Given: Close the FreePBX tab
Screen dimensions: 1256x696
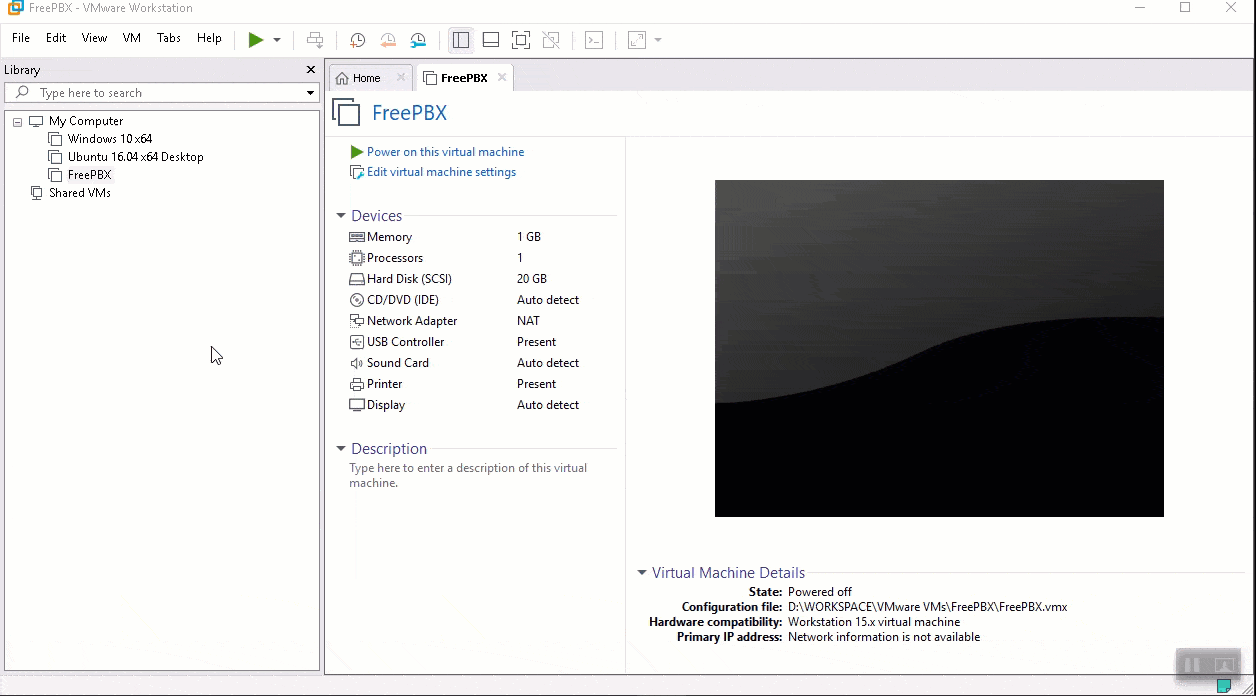Looking at the screenshot, I should [502, 77].
